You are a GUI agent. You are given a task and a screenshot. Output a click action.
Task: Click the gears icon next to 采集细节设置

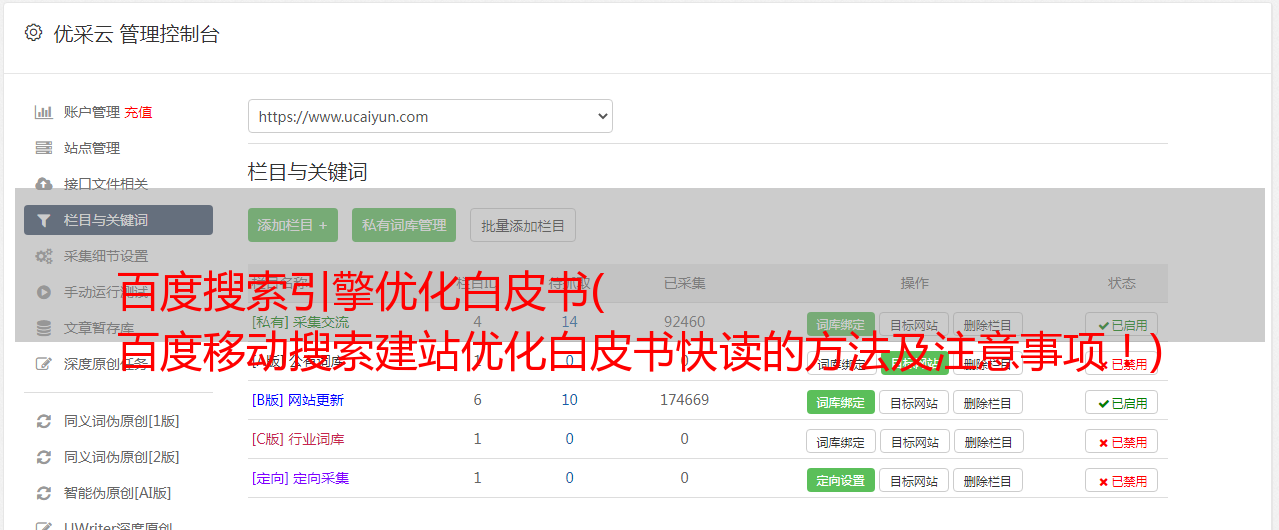pos(43,256)
